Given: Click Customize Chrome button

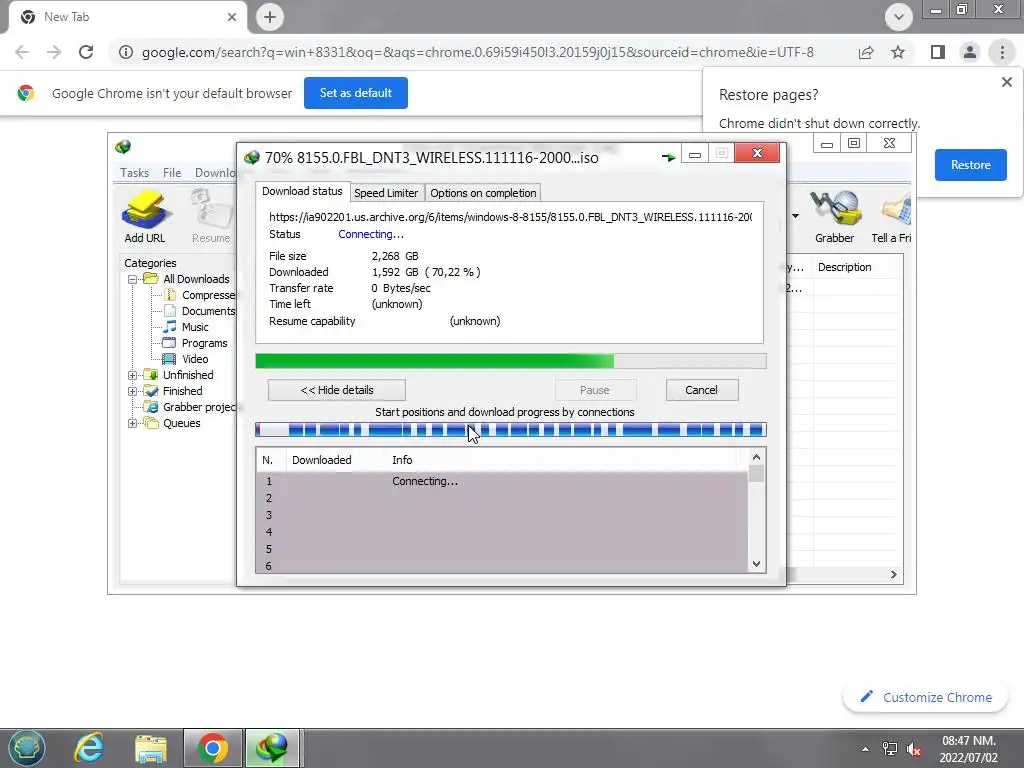Looking at the screenshot, I should pyautogui.click(x=925, y=697).
